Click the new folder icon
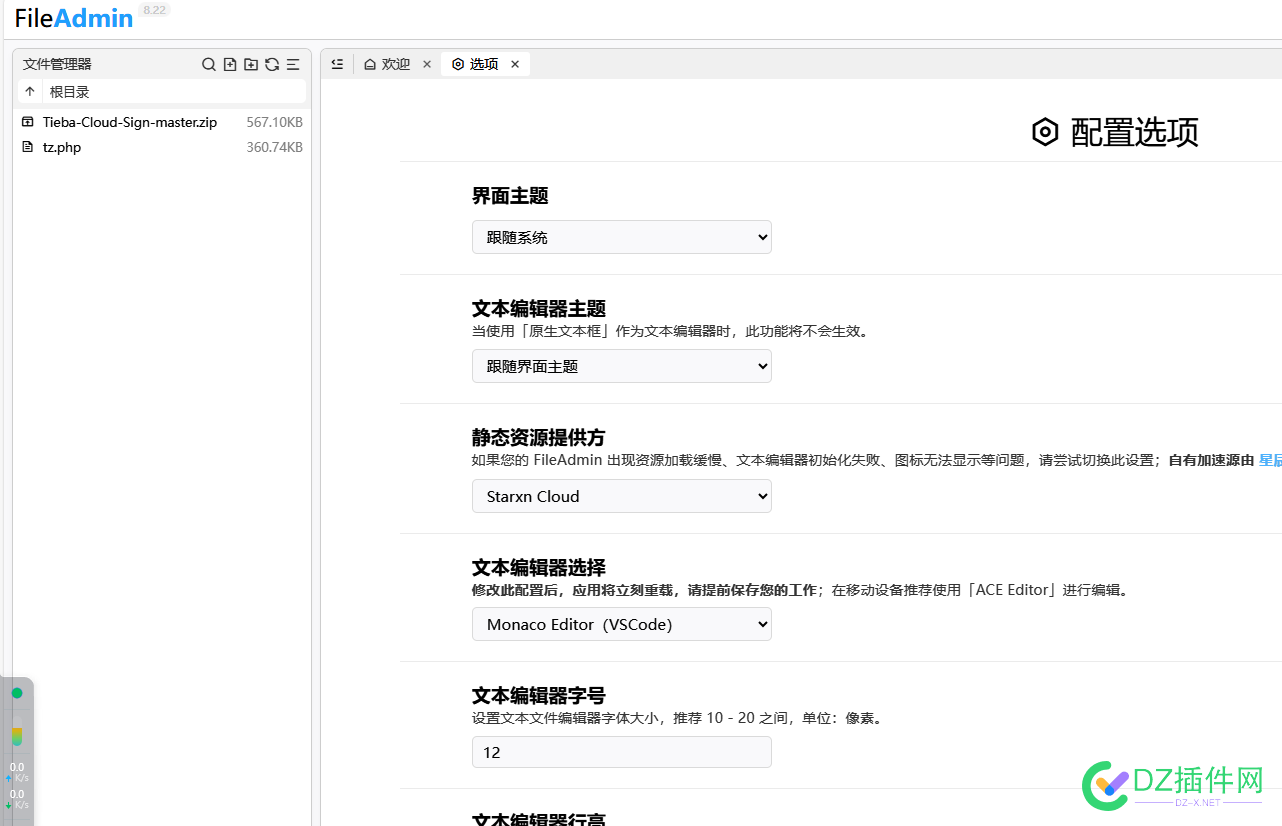Screen dimensions: 1282x826 pos(251,64)
